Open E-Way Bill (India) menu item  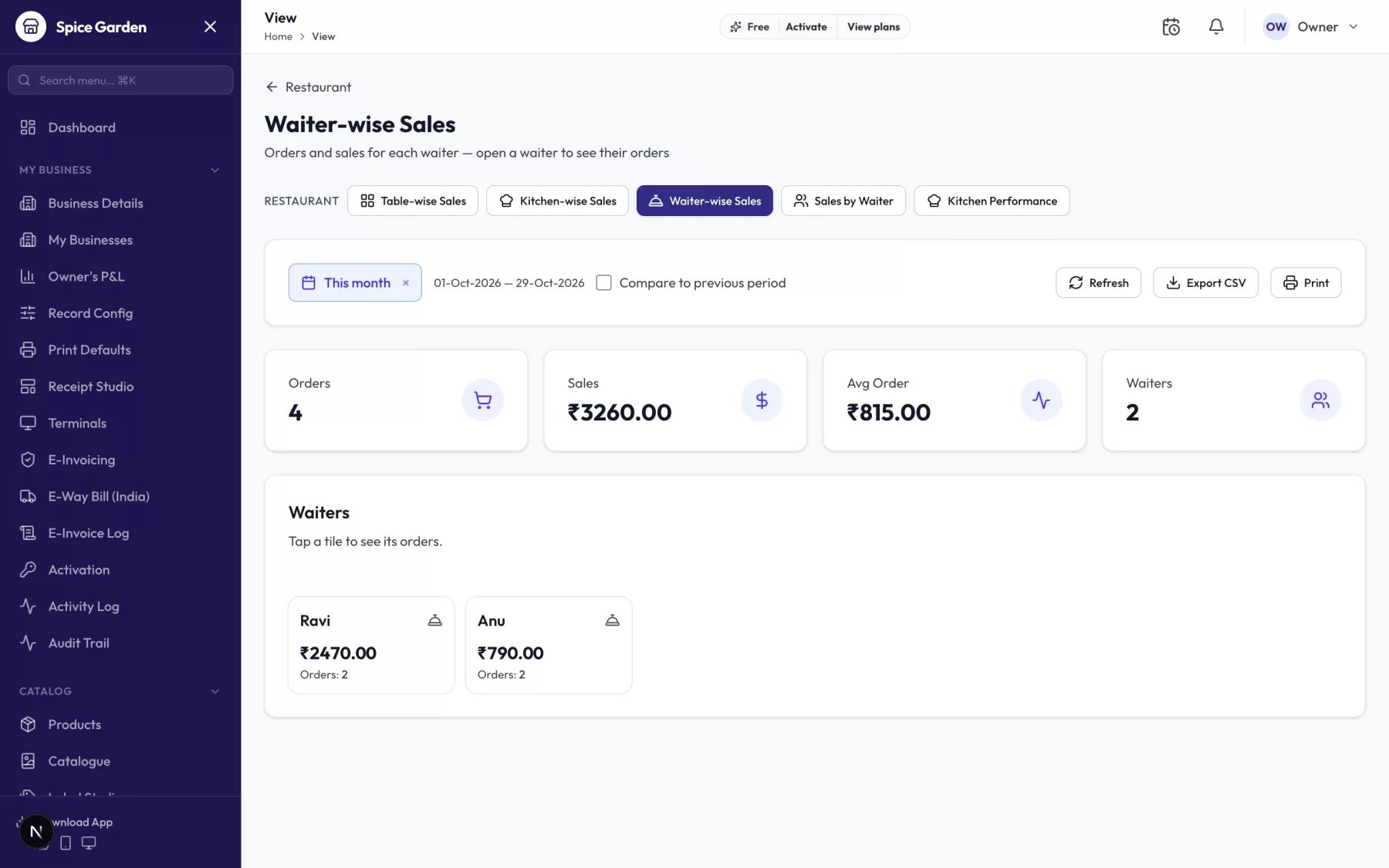tap(120, 497)
